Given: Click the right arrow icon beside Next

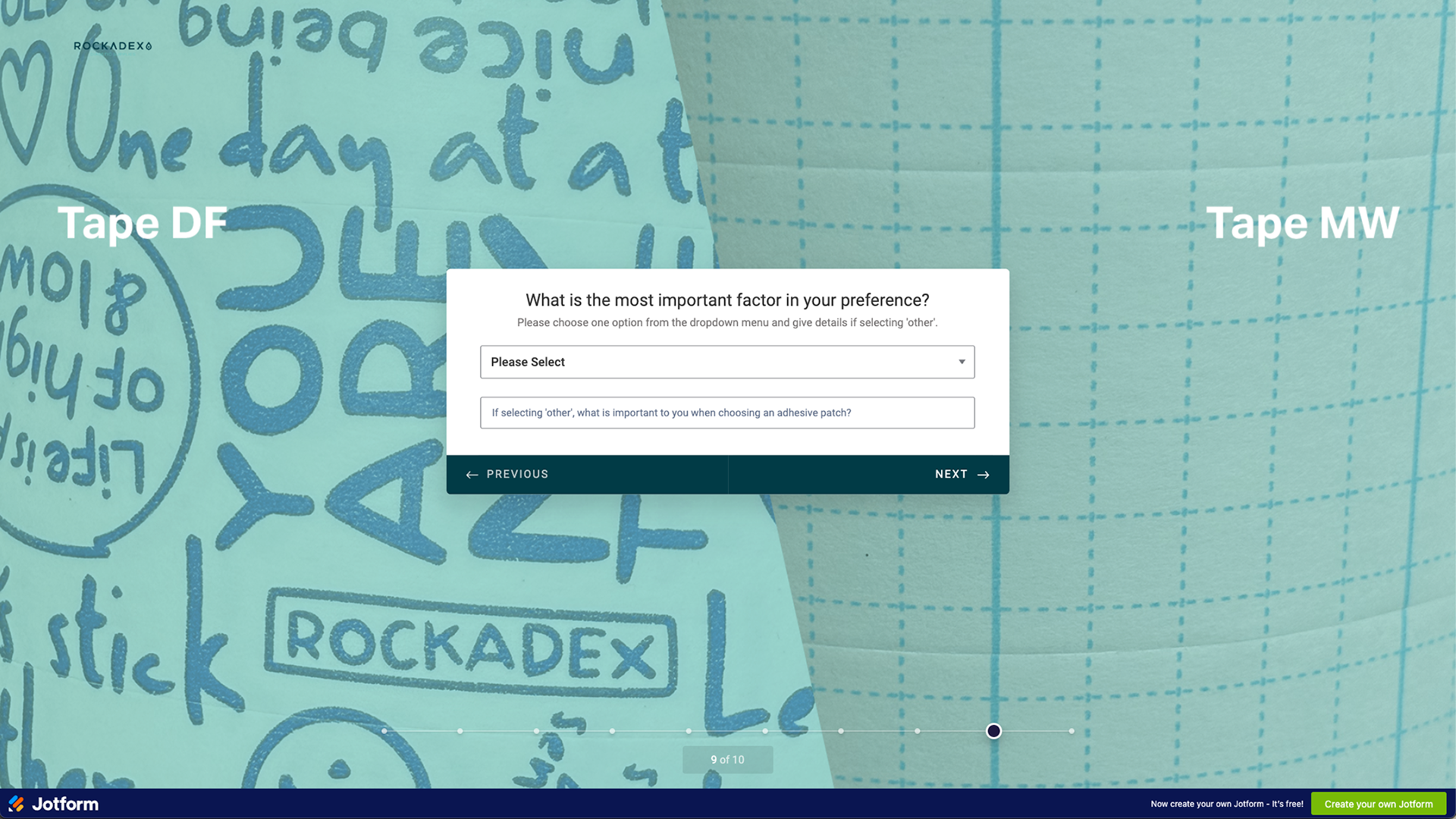Looking at the screenshot, I should (x=983, y=475).
